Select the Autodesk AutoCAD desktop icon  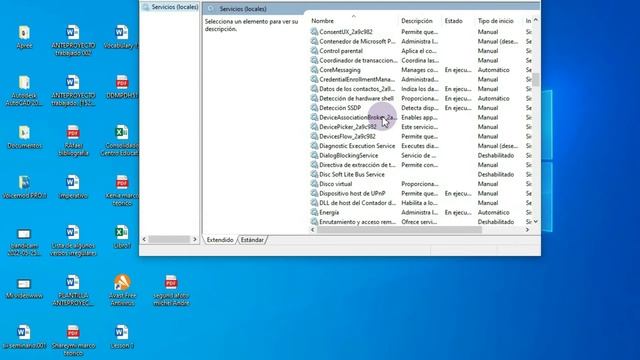tap(24, 82)
